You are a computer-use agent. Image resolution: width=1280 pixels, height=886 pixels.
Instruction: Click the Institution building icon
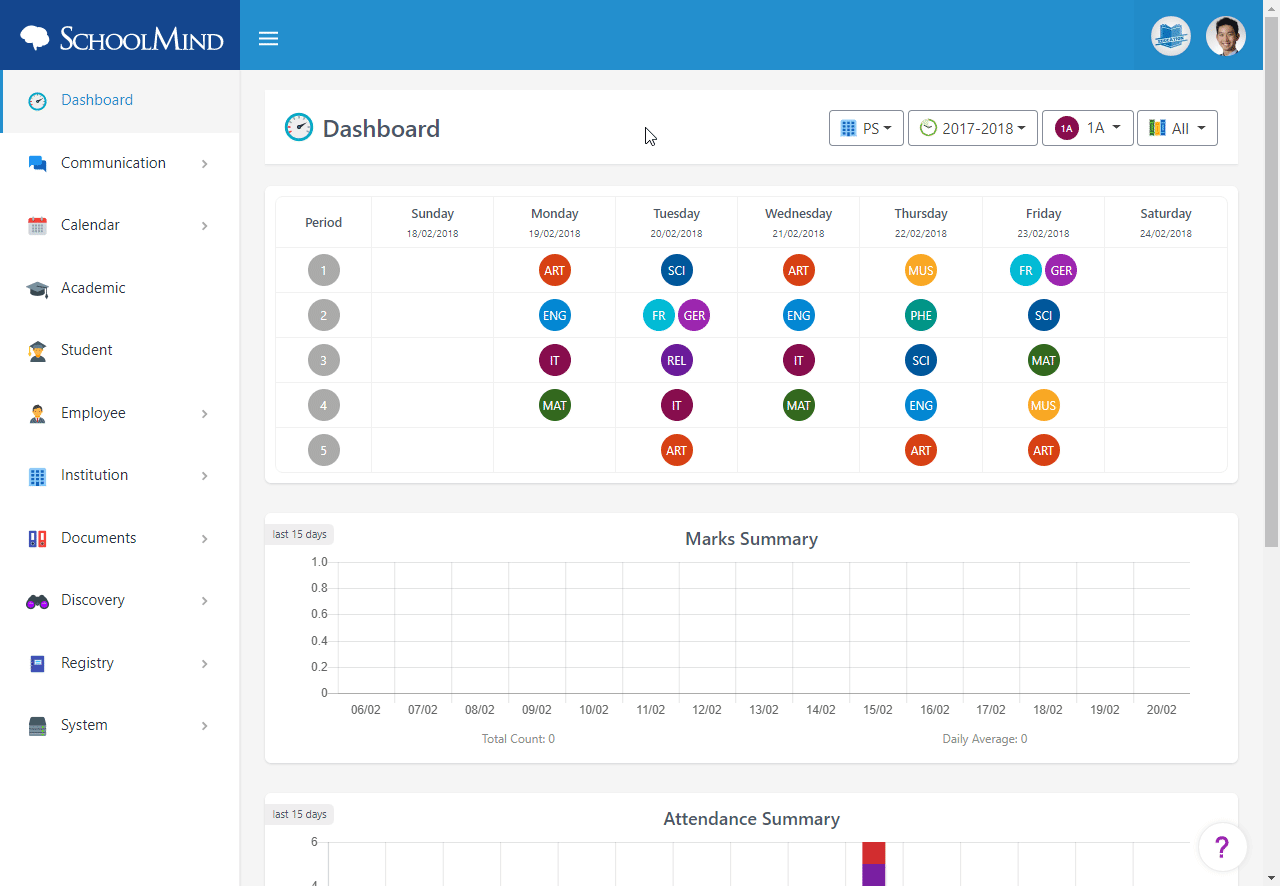pos(37,476)
